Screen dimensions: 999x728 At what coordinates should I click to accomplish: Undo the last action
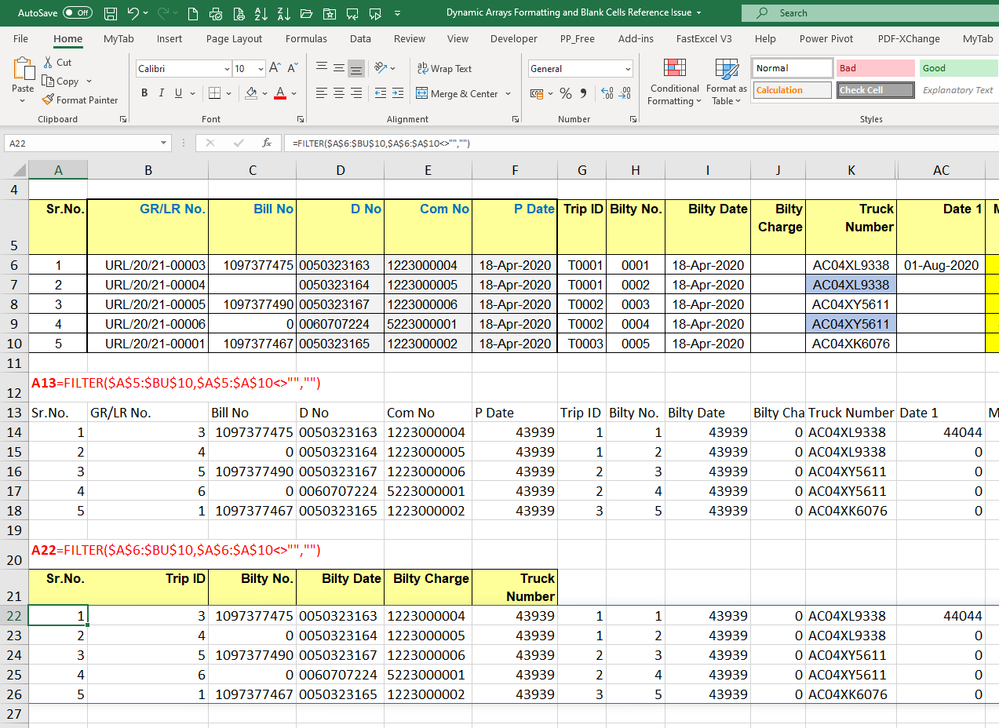(133, 13)
